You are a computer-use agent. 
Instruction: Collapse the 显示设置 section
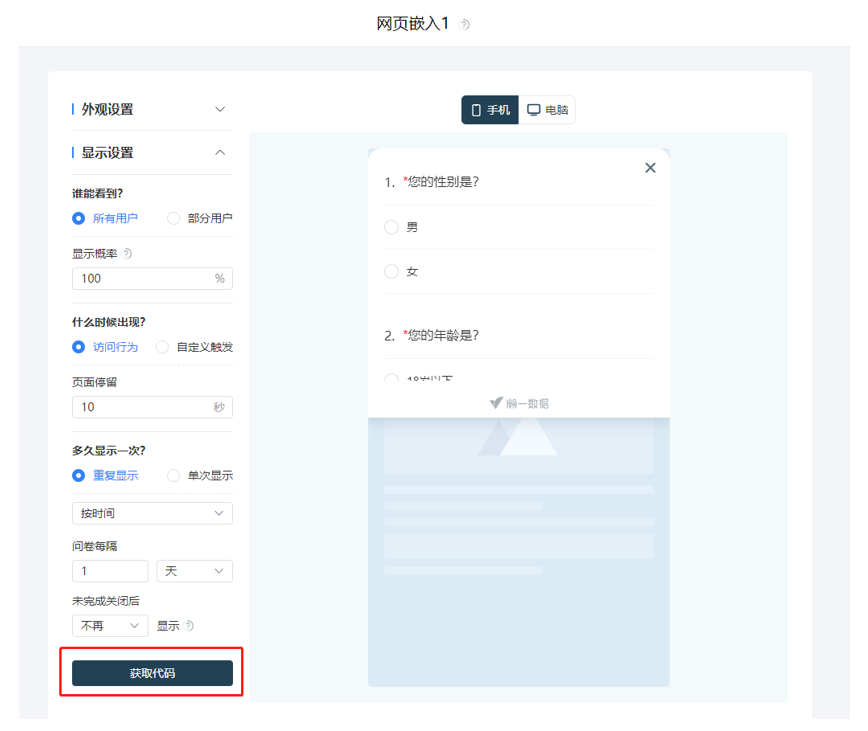[152, 153]
